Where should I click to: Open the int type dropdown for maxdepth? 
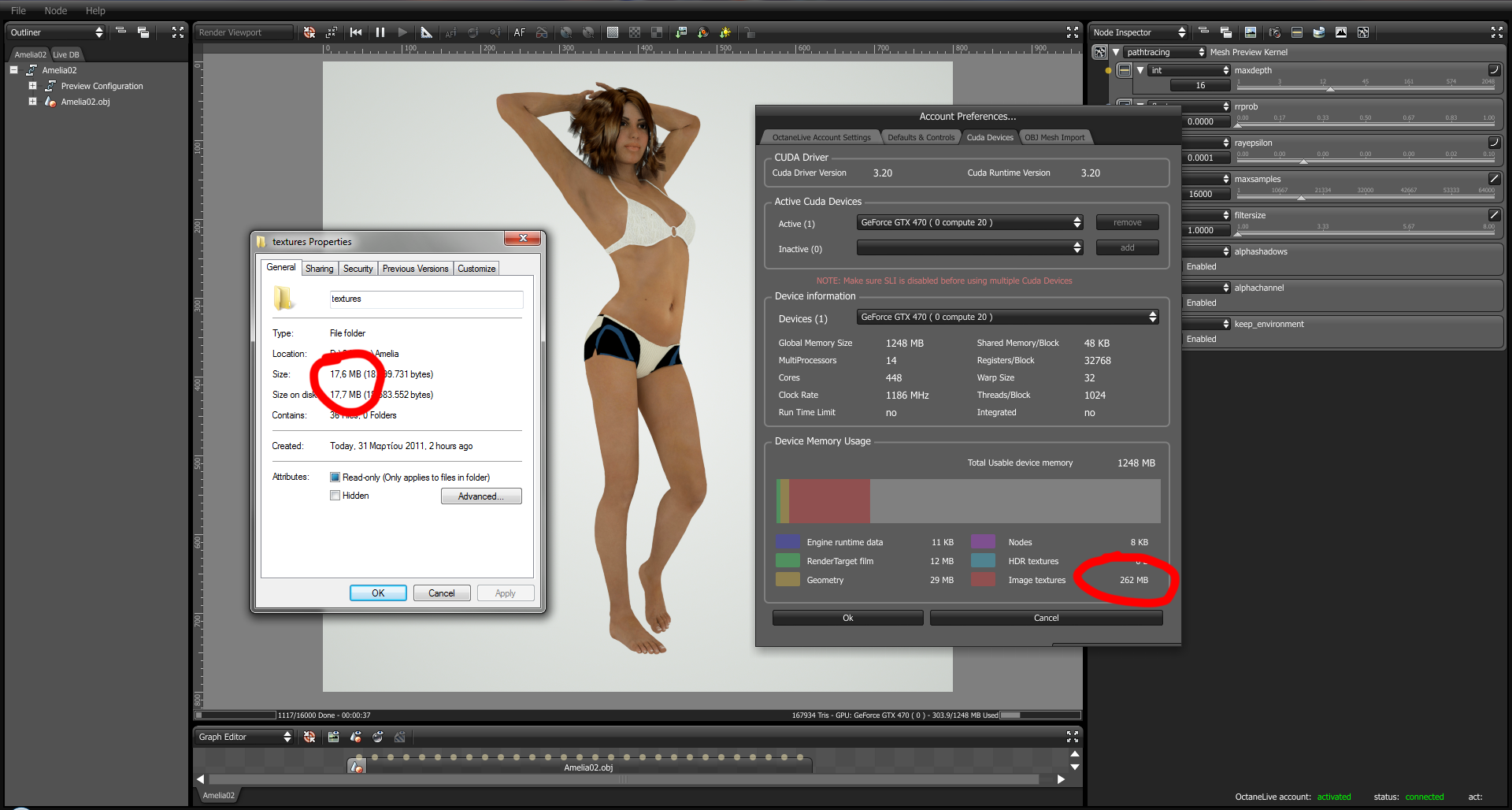pos(1189,70)
